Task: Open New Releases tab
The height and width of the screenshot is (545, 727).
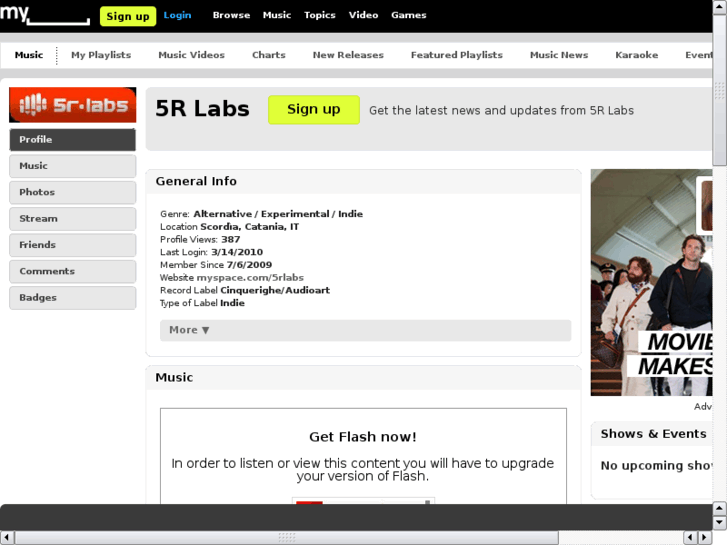Action: pos(348,55)
